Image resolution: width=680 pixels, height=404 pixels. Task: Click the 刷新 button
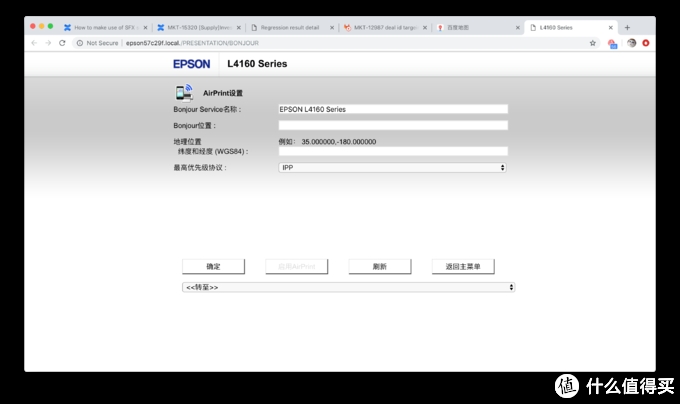click(x=378, y=267)
